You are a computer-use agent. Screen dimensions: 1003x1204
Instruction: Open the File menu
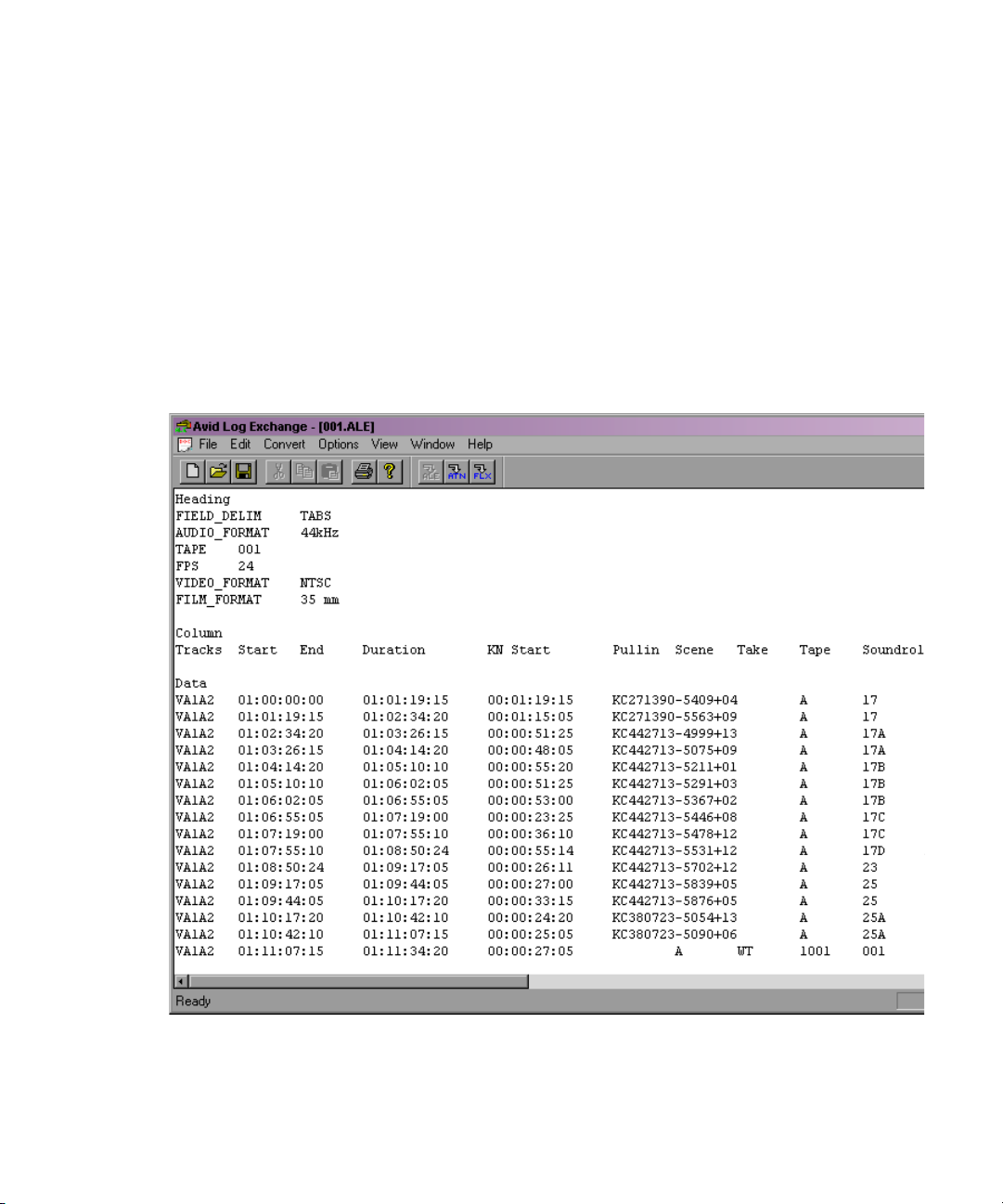click(208, 445)
